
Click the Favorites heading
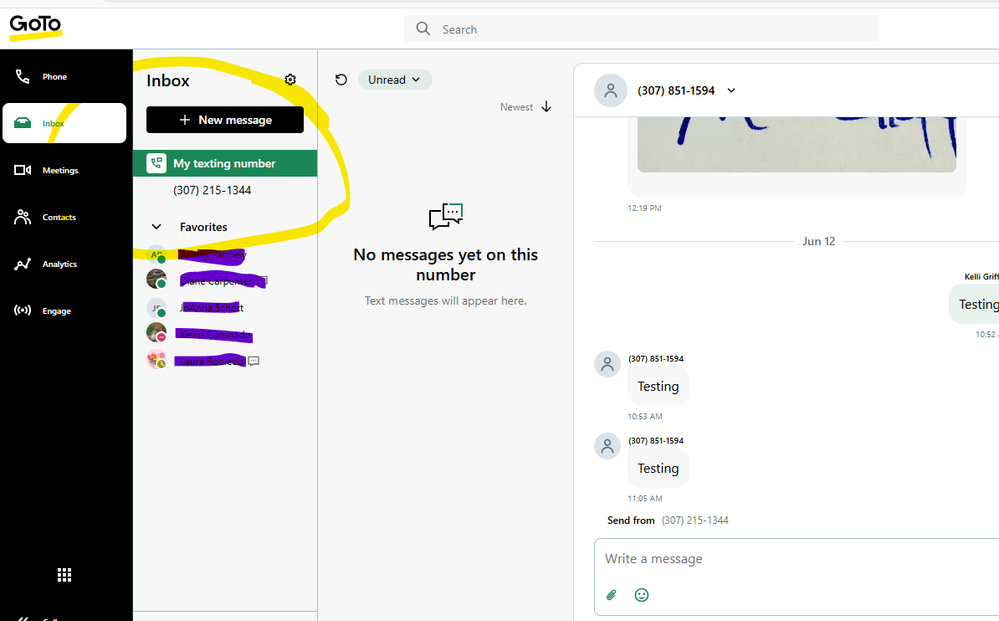click(203, 227)
